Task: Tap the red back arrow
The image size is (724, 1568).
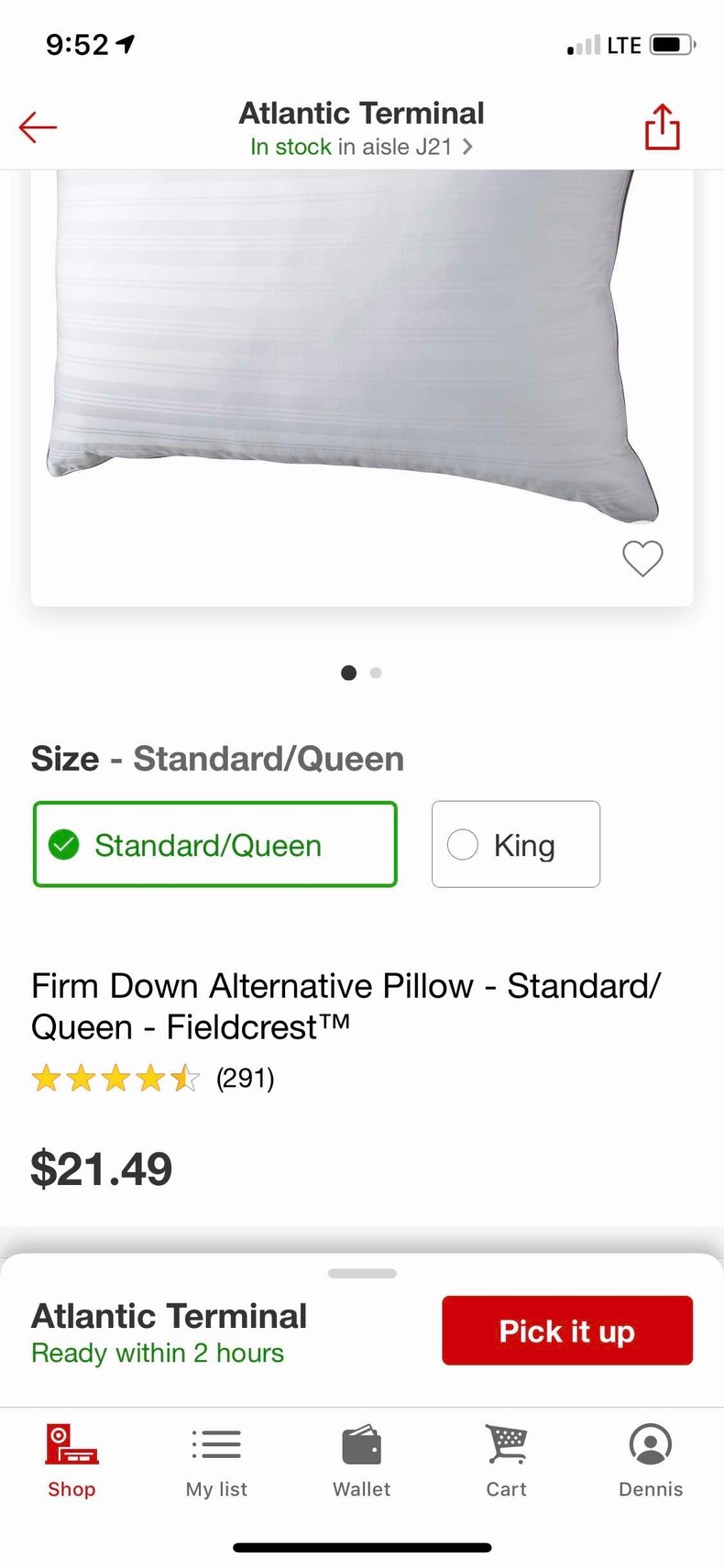Action: pyautogui.click(x=38, y=127)
